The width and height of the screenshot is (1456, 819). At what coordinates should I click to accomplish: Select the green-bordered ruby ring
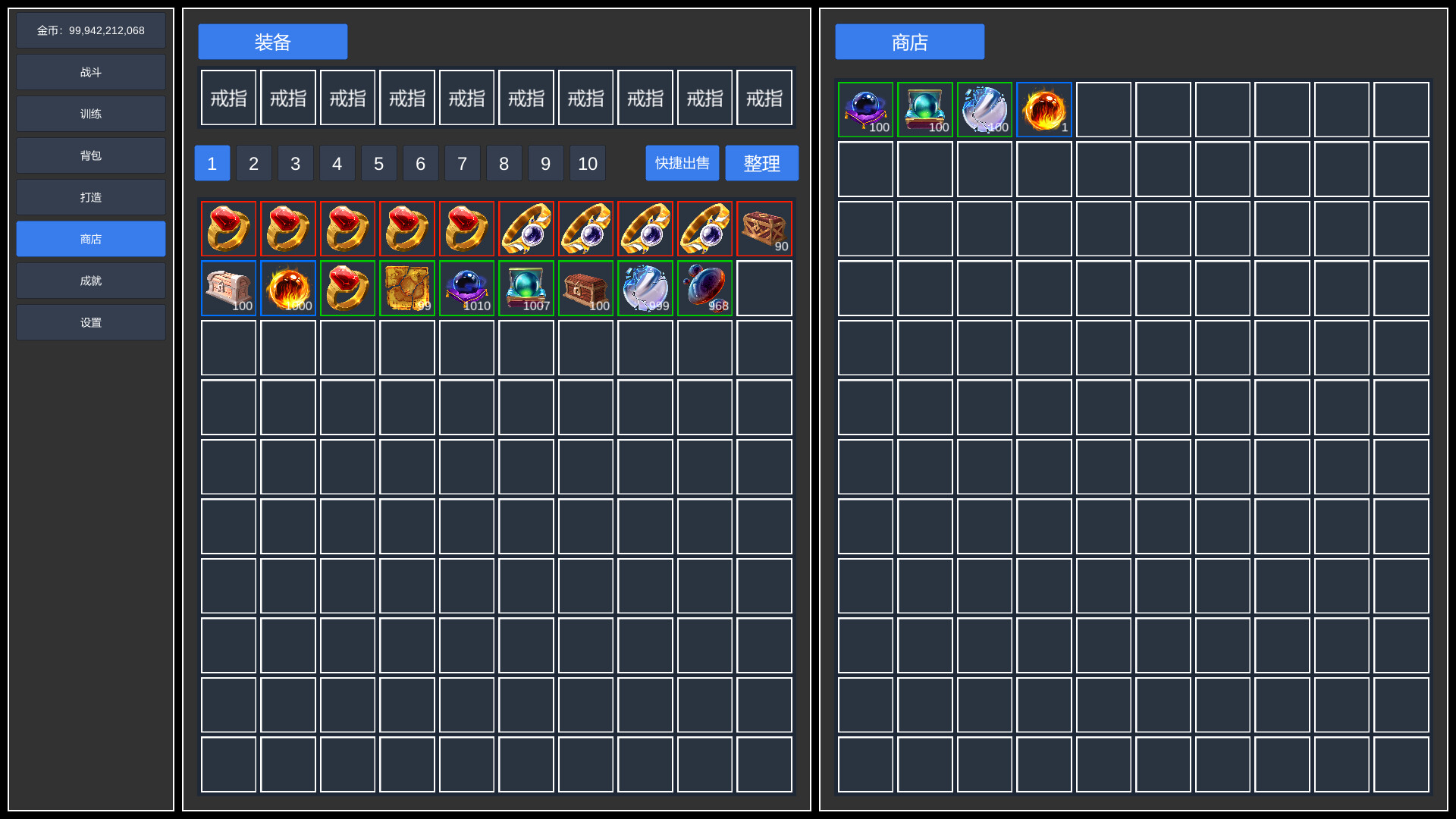[347, 288]
